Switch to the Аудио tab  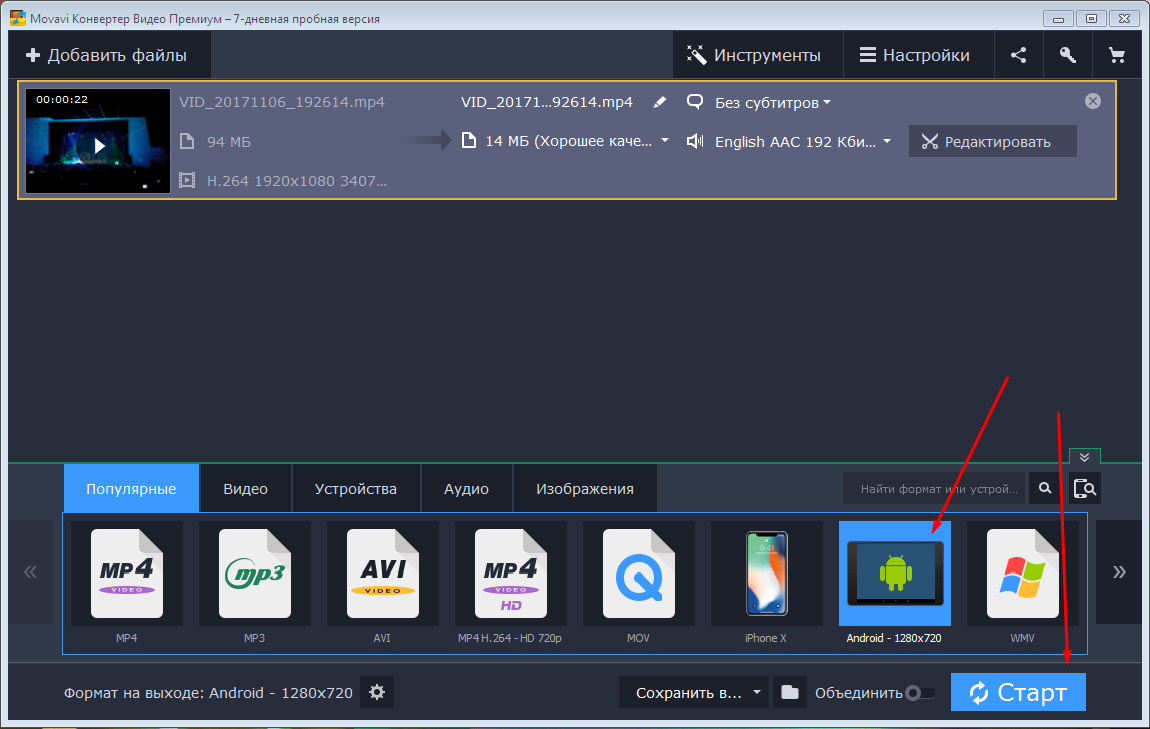[466, 489]
